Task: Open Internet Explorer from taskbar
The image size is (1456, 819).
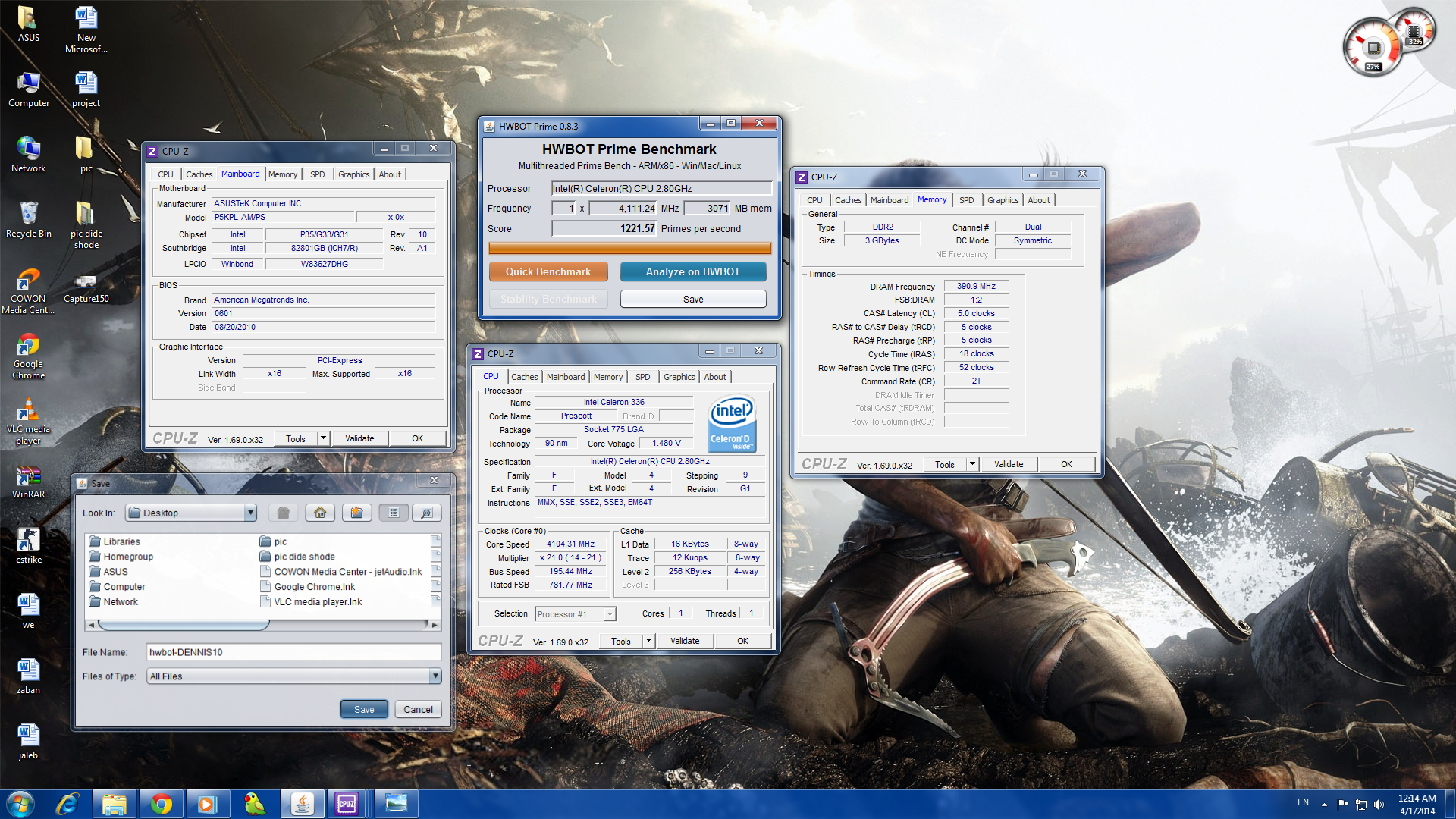Action: (x=68, y=803)
